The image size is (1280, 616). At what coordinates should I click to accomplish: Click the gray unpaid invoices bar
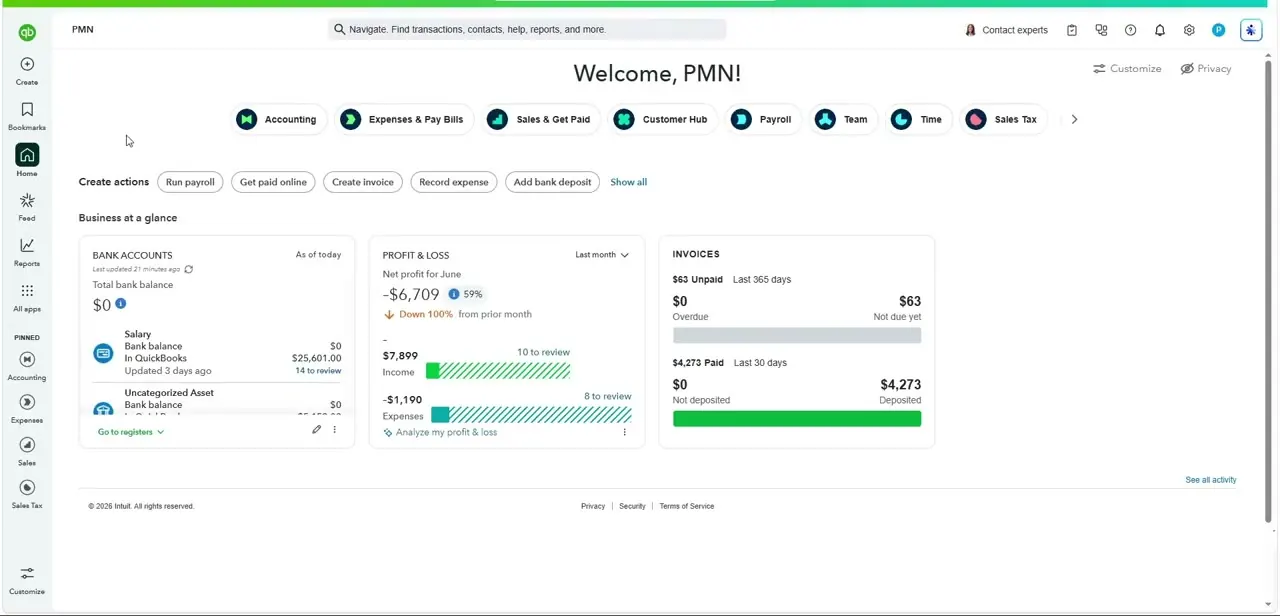pos(797,336)
